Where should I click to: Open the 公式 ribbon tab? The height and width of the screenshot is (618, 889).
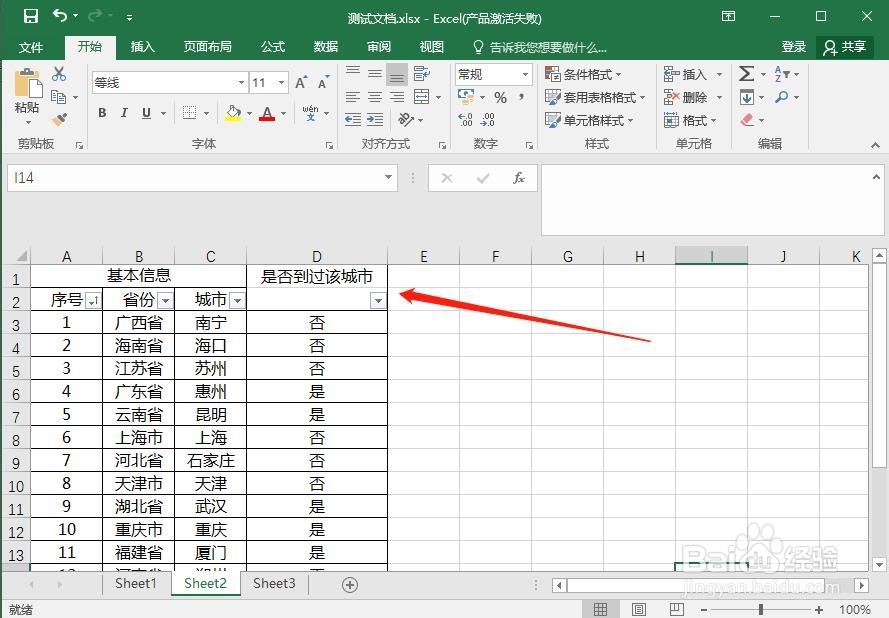(273, 46)
